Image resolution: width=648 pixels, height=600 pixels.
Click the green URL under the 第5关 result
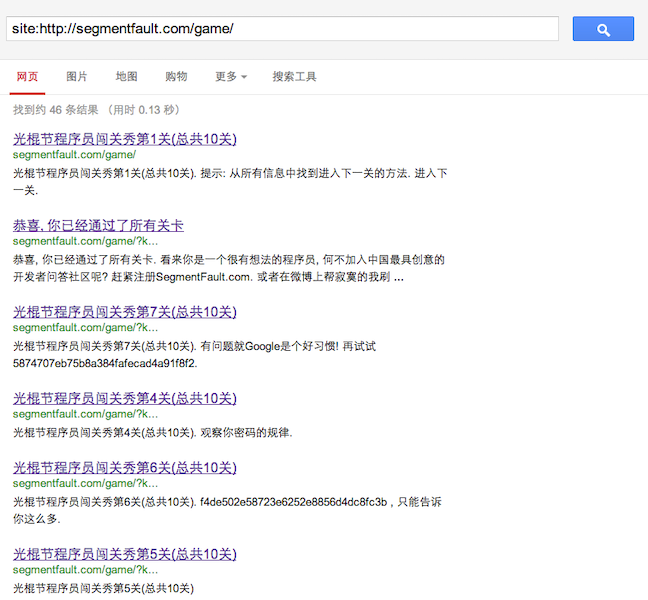click(x=85, y=570)
